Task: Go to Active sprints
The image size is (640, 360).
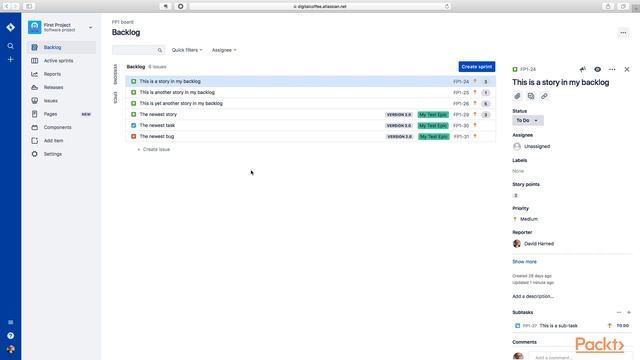Action: point(62,61)
